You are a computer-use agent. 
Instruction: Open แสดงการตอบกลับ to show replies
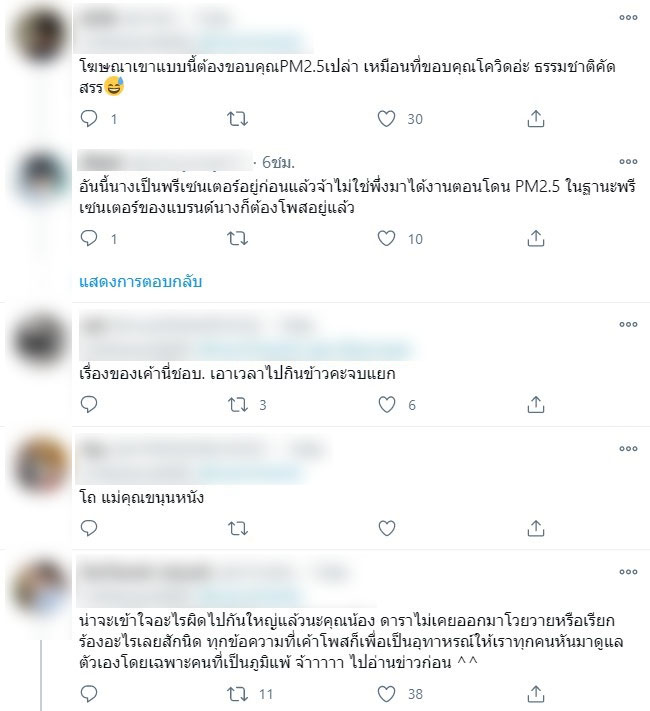[x=141, y=282]
